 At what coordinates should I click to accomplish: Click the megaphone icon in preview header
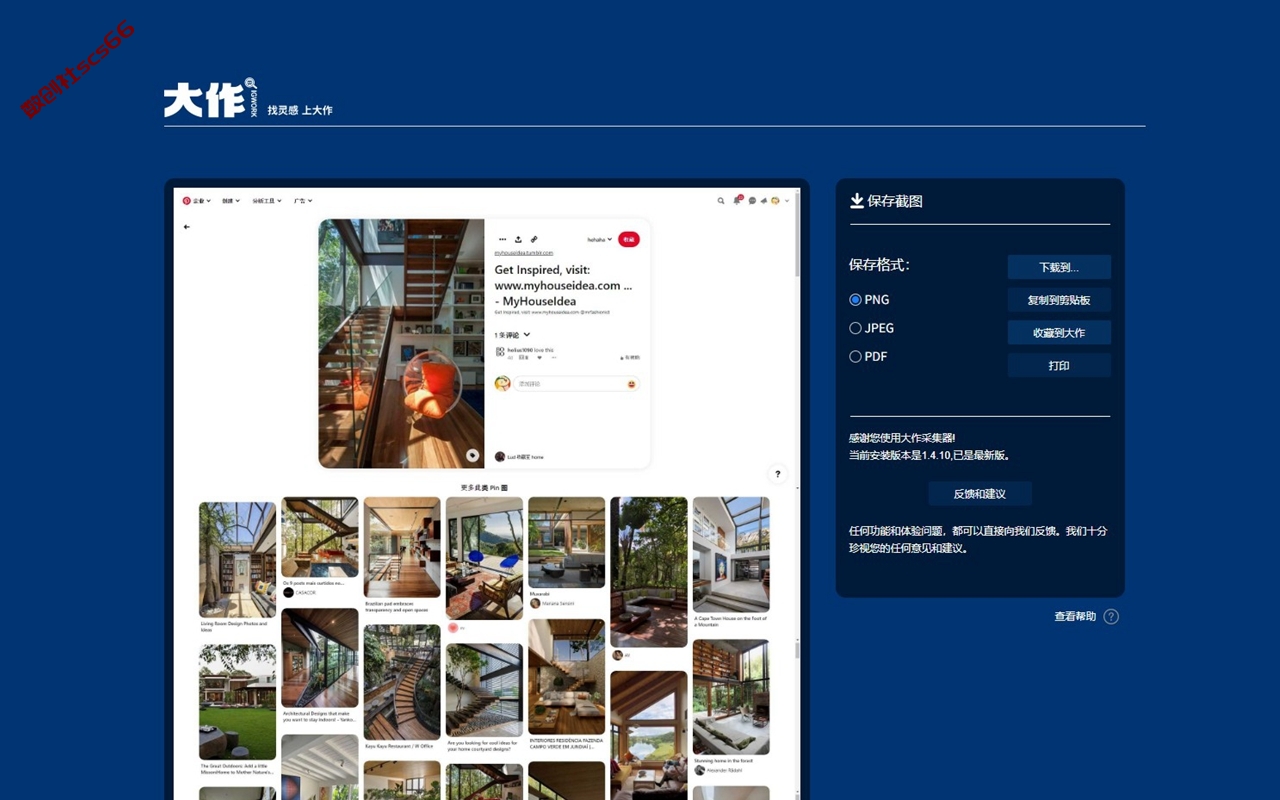point(763,201)
